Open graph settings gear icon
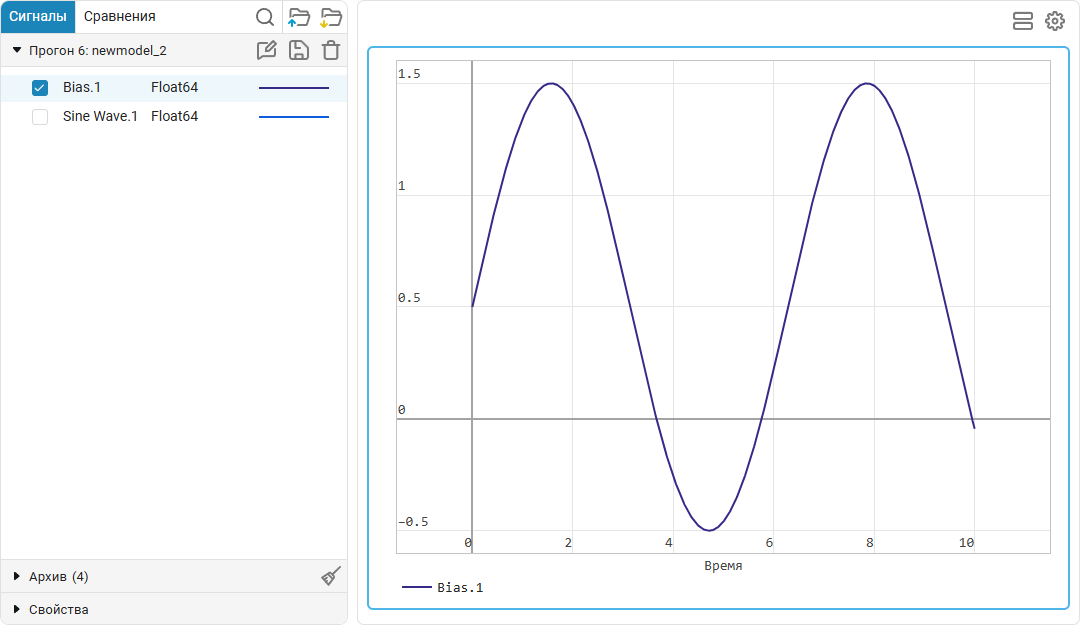 (1055, 21)
